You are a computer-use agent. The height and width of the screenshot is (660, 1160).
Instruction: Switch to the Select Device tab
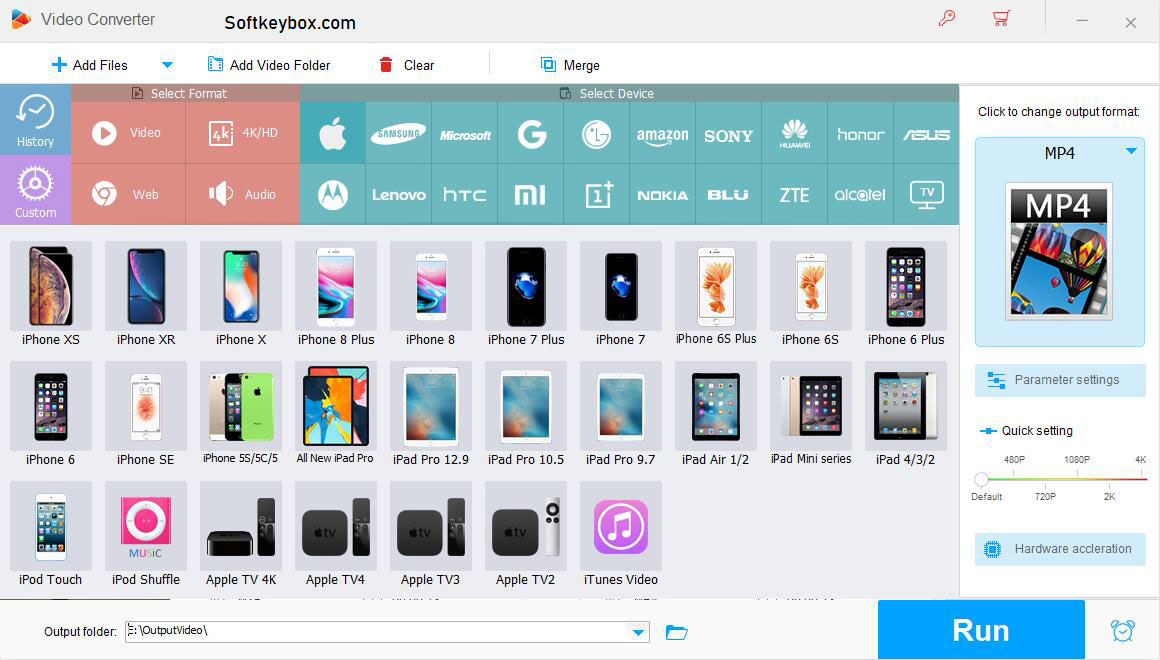607,93
